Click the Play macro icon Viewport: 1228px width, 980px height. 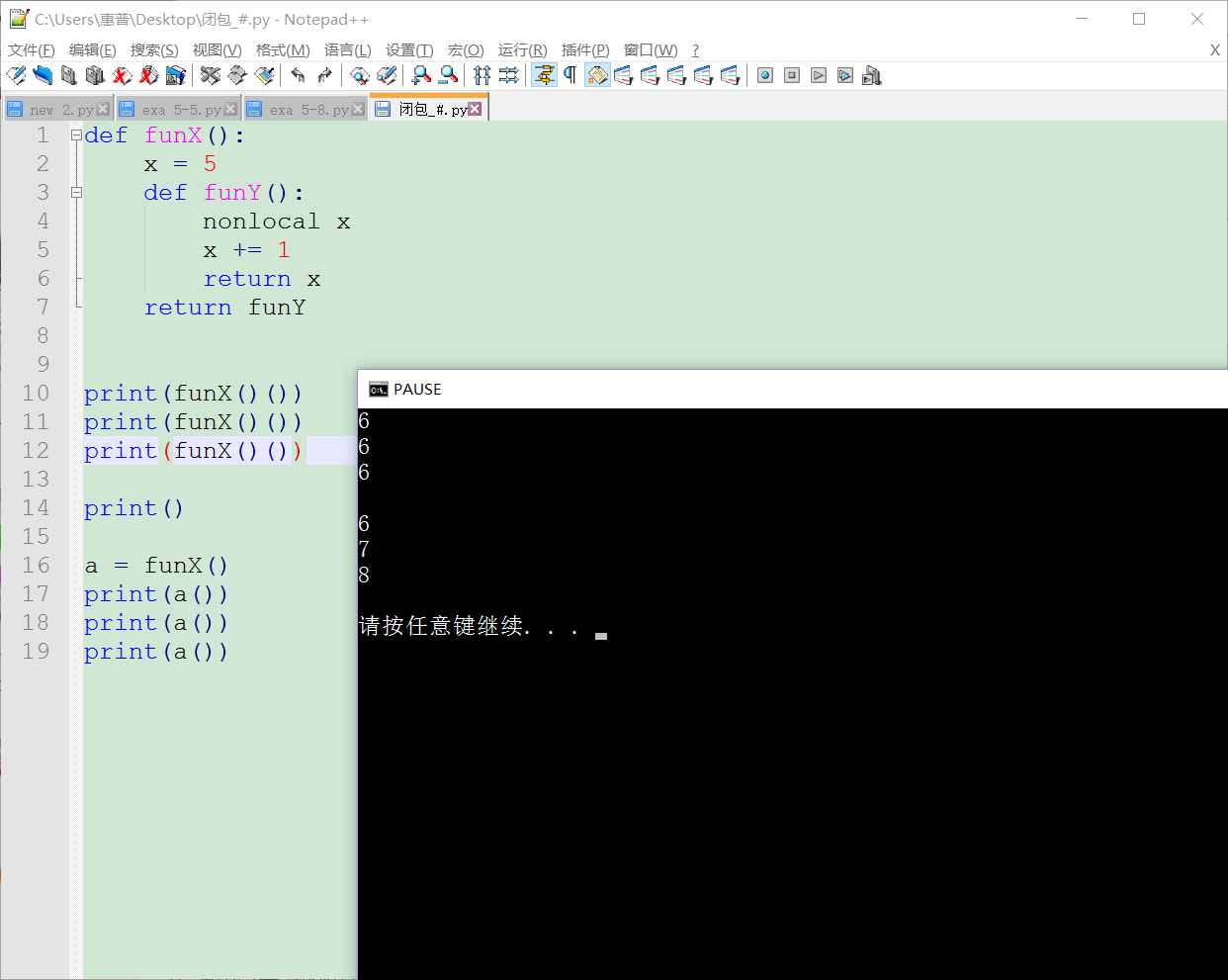pos(818,75)
